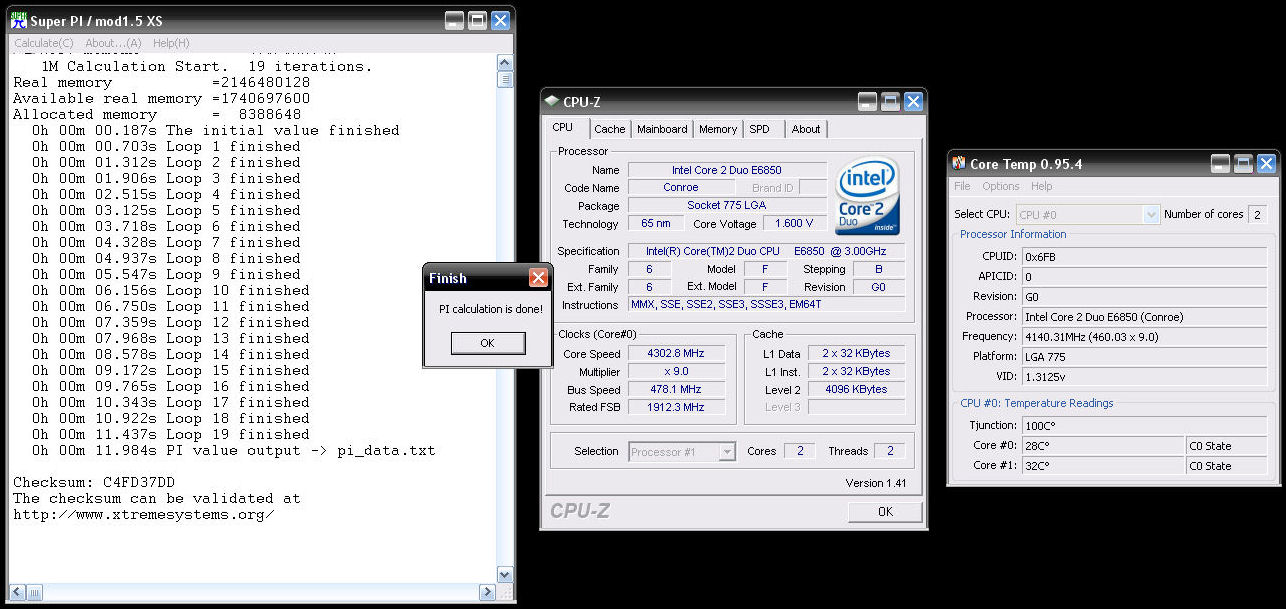Click the Threads value in CPU-Z
Image resolution: width=1286 pixels, height=609 pixels.
890,452
